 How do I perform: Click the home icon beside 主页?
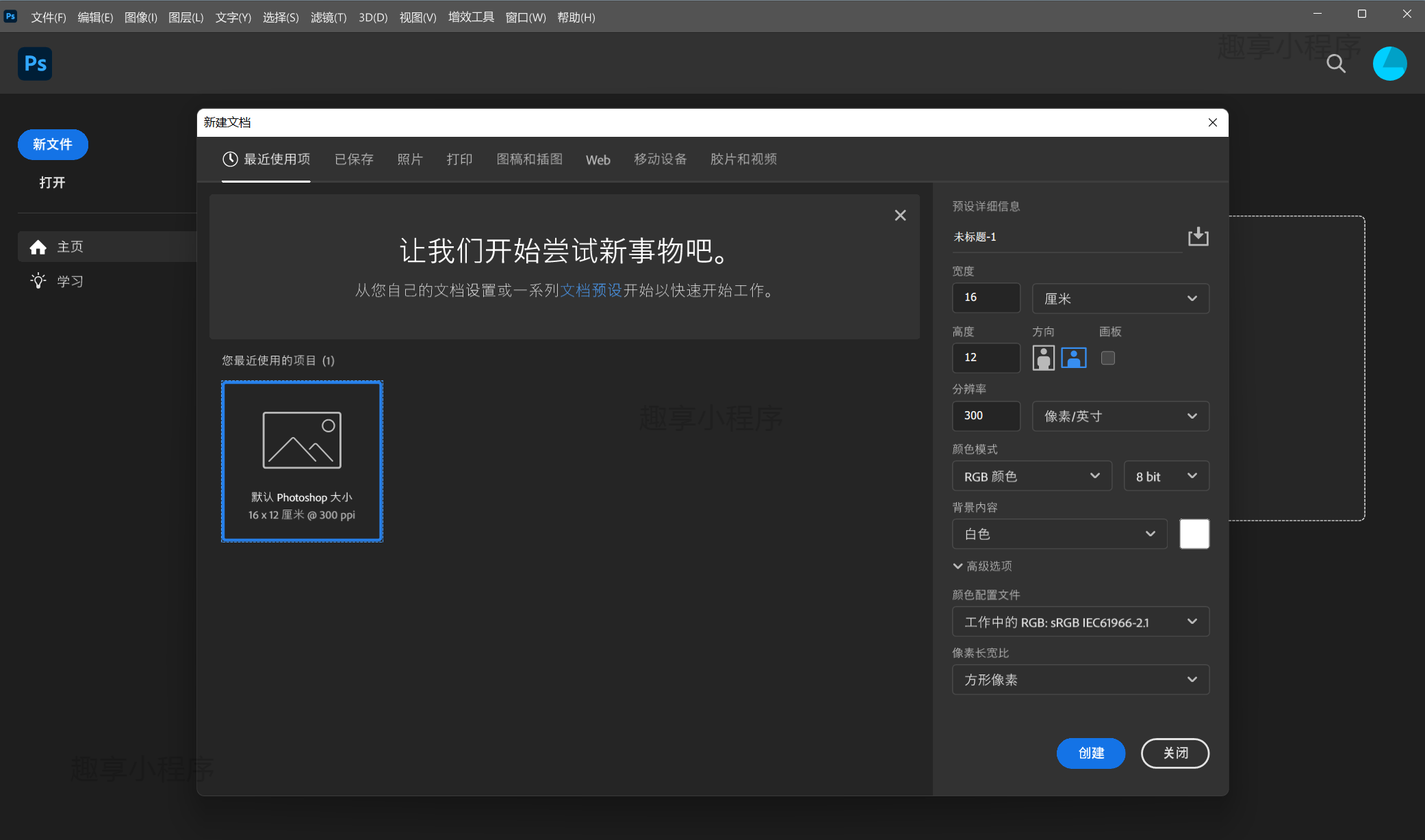point(38,247)
